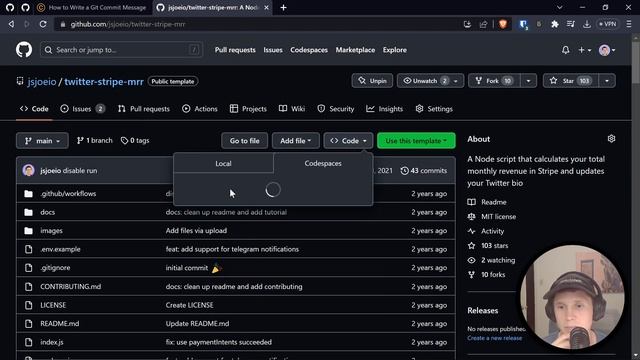Open the Wiki tab
640x360 pixels.
tap(292, 109)
